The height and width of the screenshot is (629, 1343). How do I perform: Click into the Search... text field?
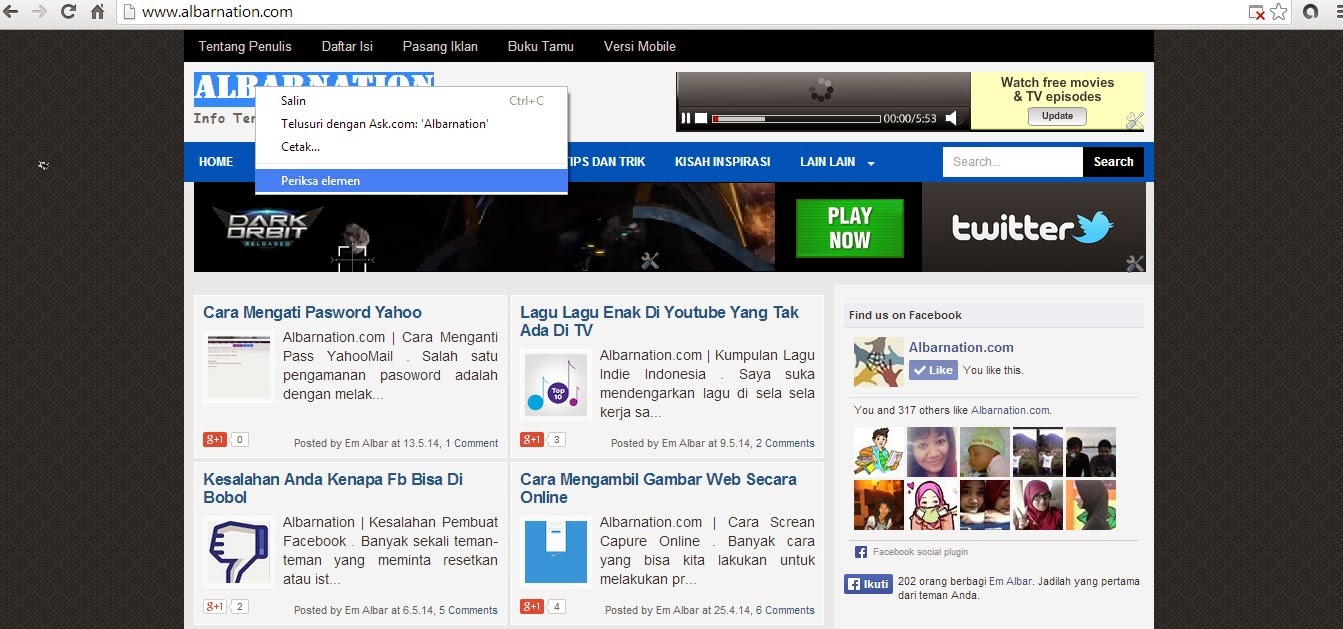pyautogui.click(x=1012, y=162)
